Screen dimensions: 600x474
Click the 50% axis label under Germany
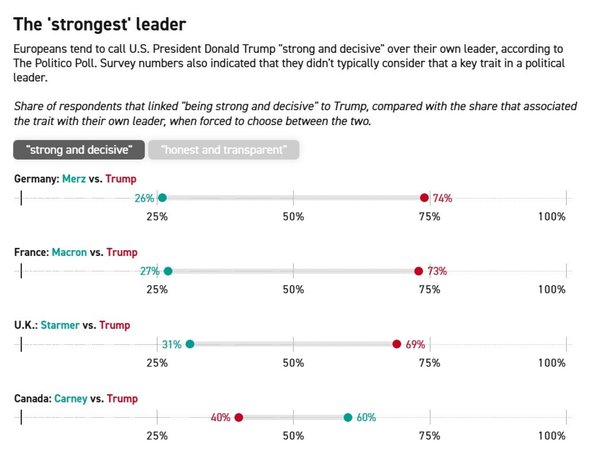[x=293, y=217]
